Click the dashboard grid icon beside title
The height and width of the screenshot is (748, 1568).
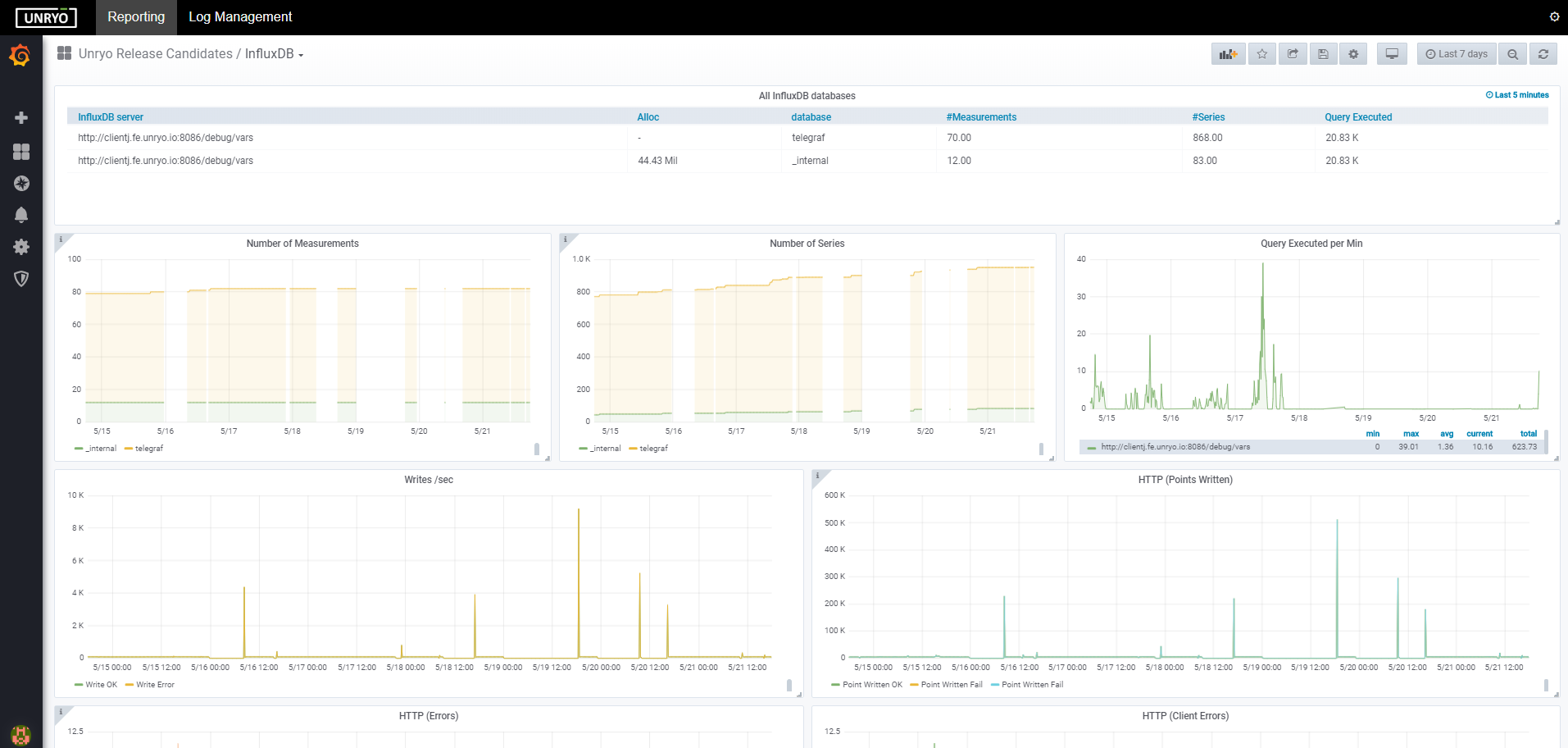[64, 53]
